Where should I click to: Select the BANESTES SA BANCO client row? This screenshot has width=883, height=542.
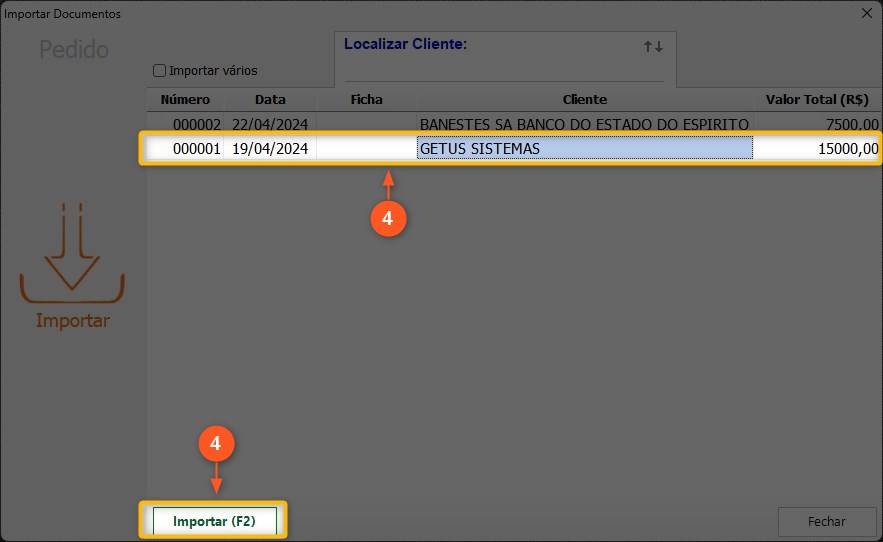pyautogui.click(x=584, y=124)
